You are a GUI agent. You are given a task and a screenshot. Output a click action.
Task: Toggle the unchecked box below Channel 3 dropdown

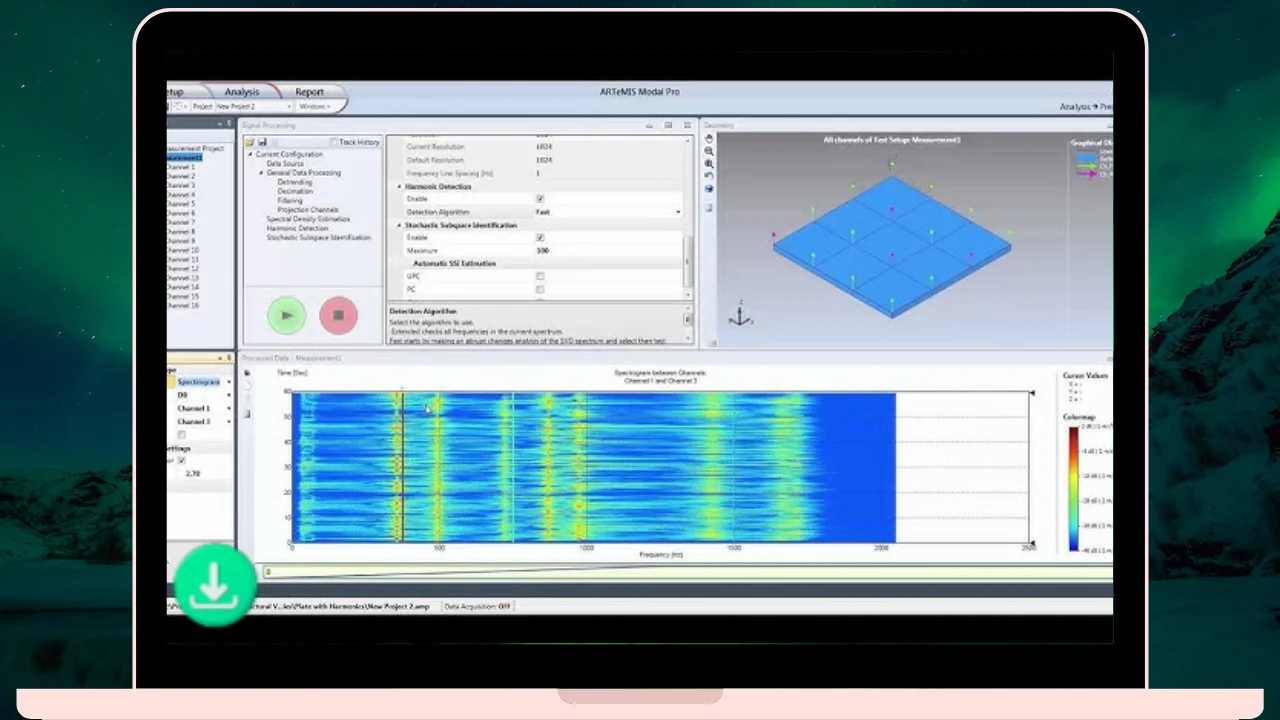pos(181,435)
